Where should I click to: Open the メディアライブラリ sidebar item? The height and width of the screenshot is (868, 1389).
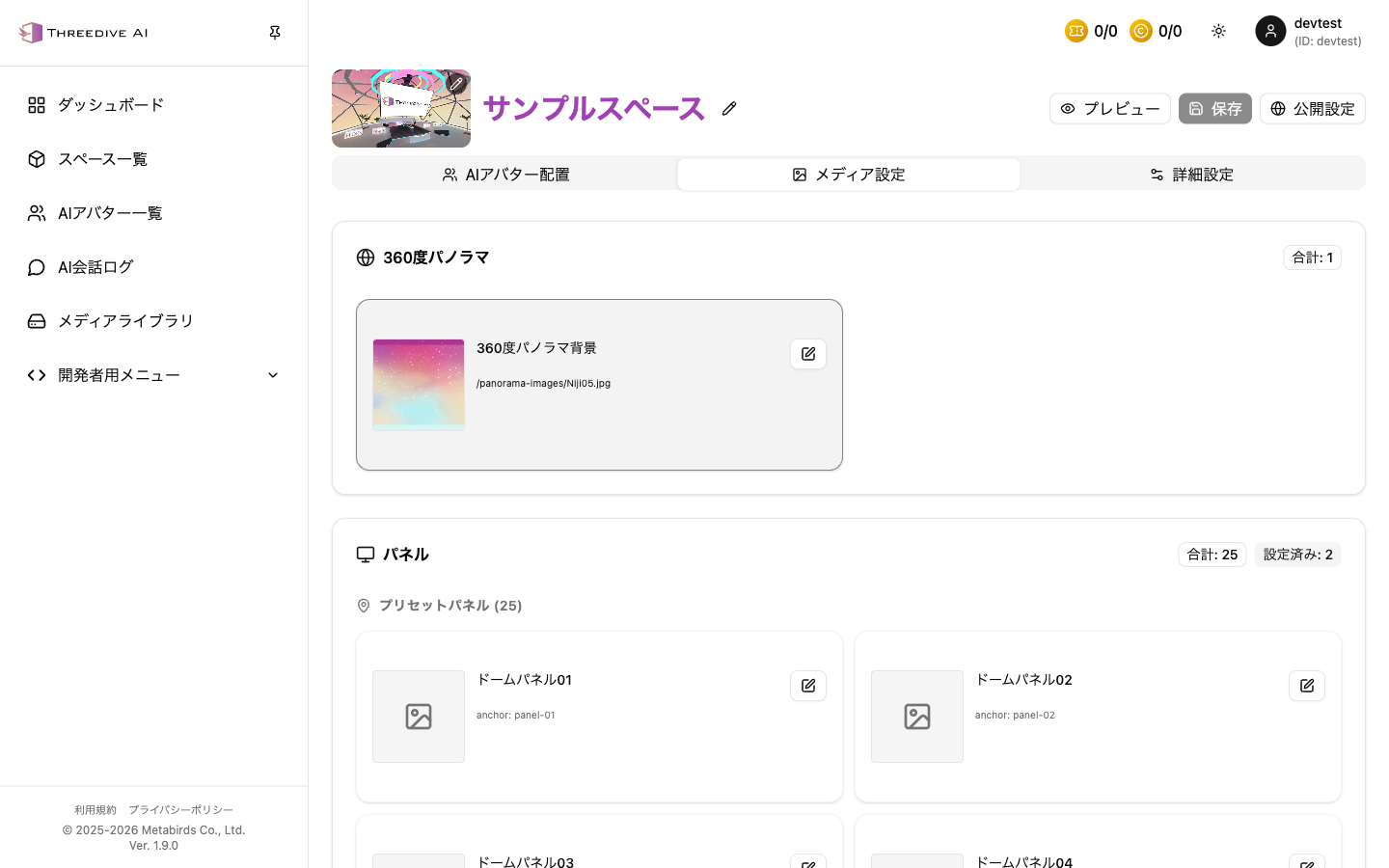[x=154, y=321]
